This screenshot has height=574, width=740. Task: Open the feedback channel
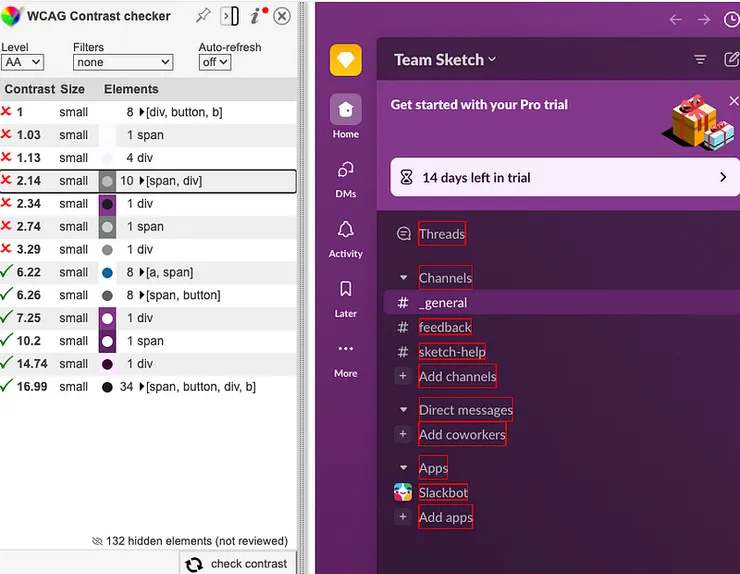(x=445, y=327)
